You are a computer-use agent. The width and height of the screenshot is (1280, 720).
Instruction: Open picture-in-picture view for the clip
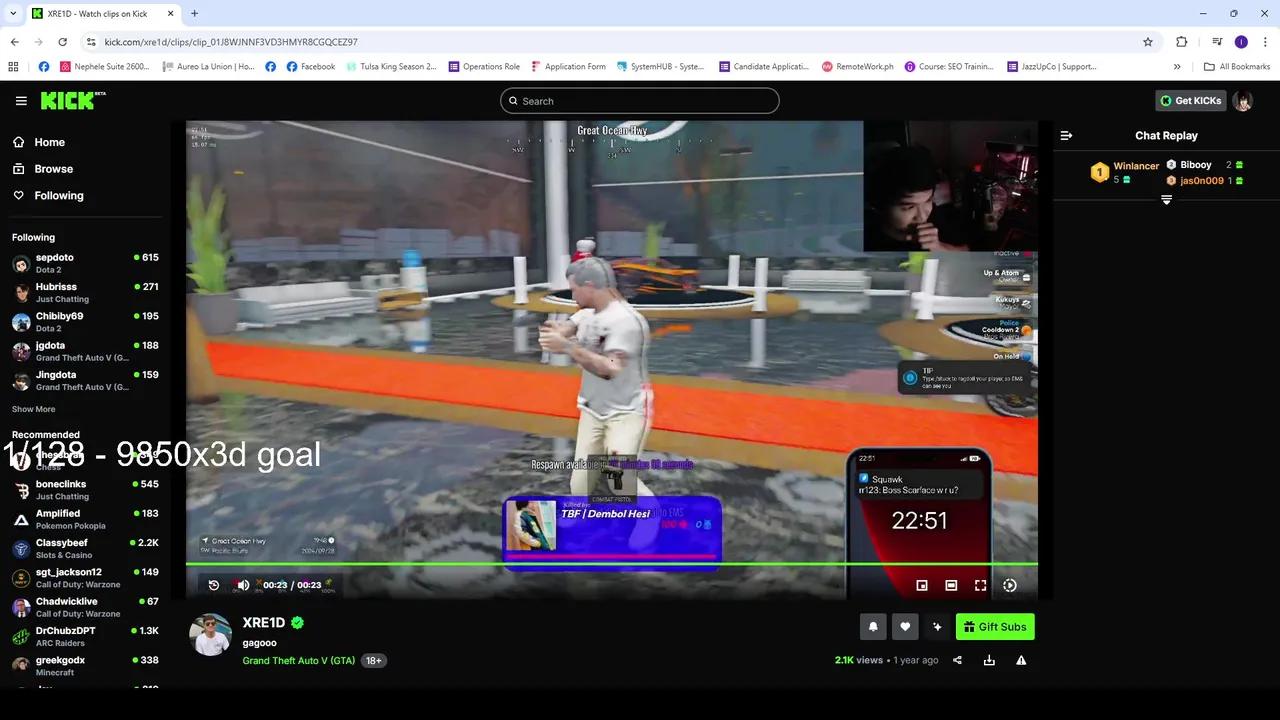pos(920,585)
